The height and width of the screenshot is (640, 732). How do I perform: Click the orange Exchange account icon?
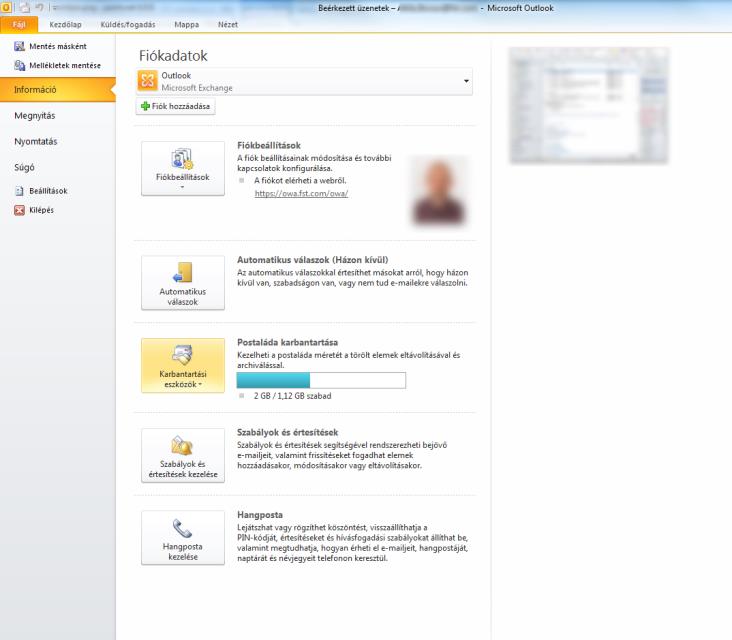pos(148,81)
